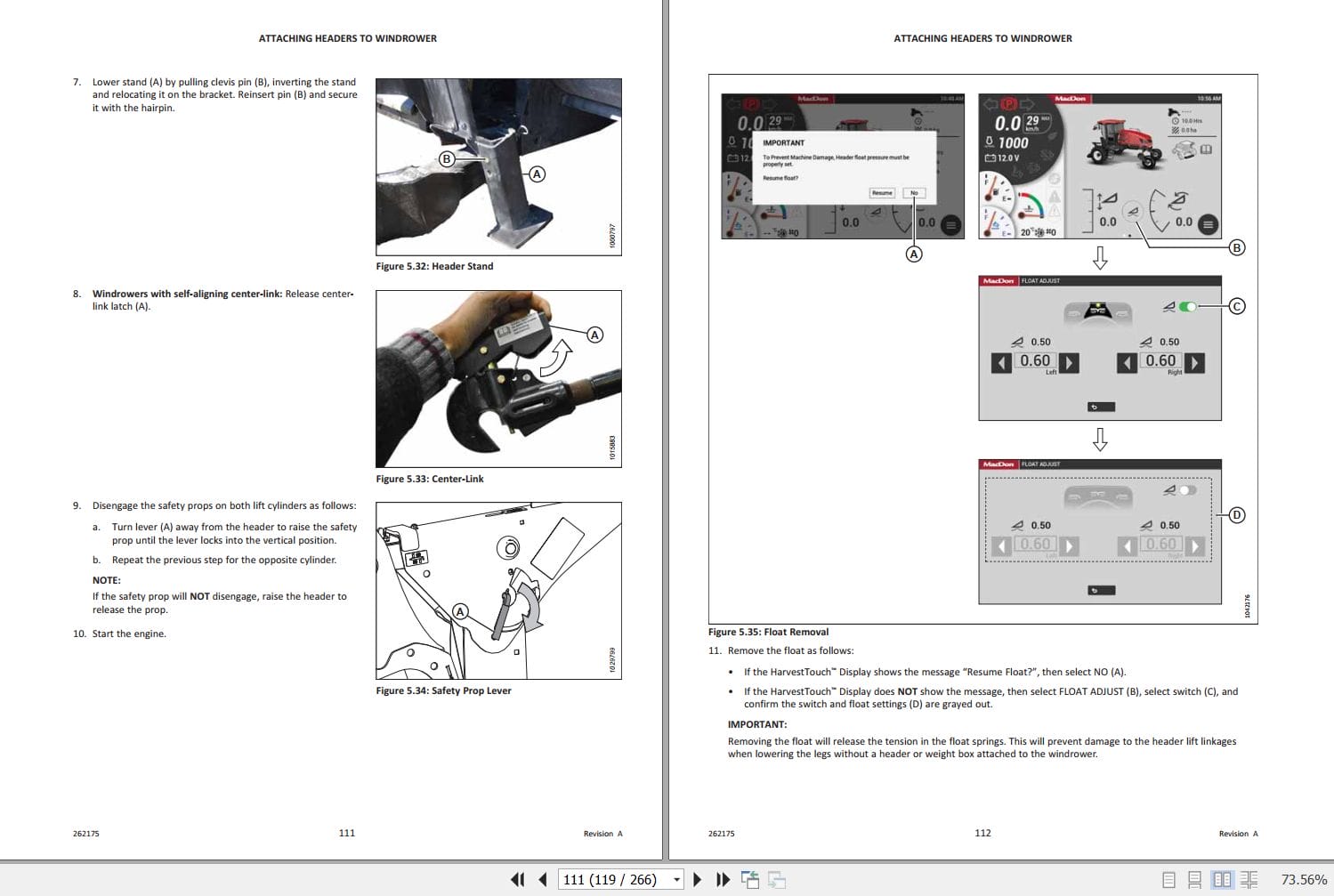Click '11. Remove the float as follows:' text
Image resolution: width=1334 pixels, height=896 pixels.
click(x=780, y=650)
